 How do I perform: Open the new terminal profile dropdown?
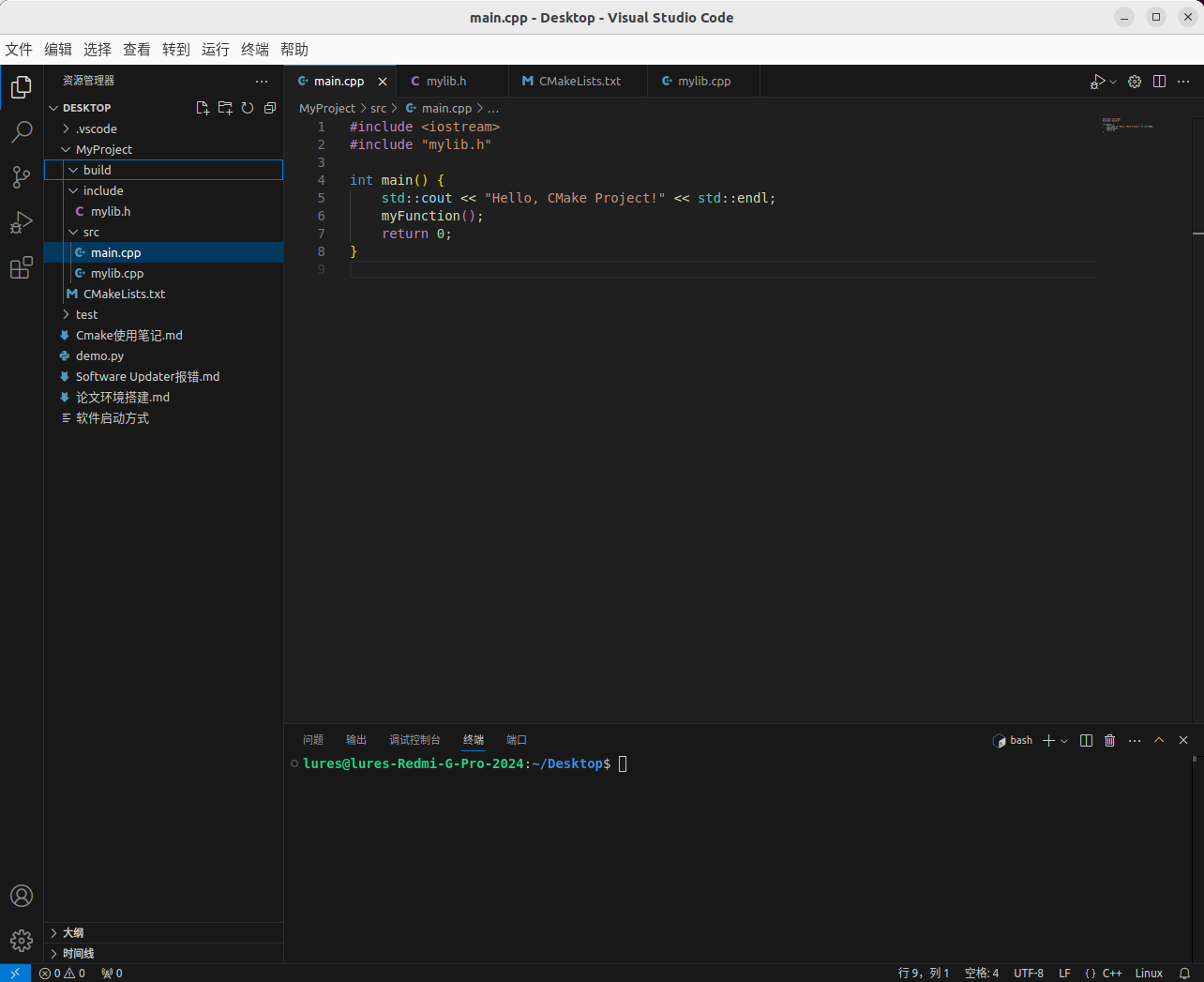1064,741
